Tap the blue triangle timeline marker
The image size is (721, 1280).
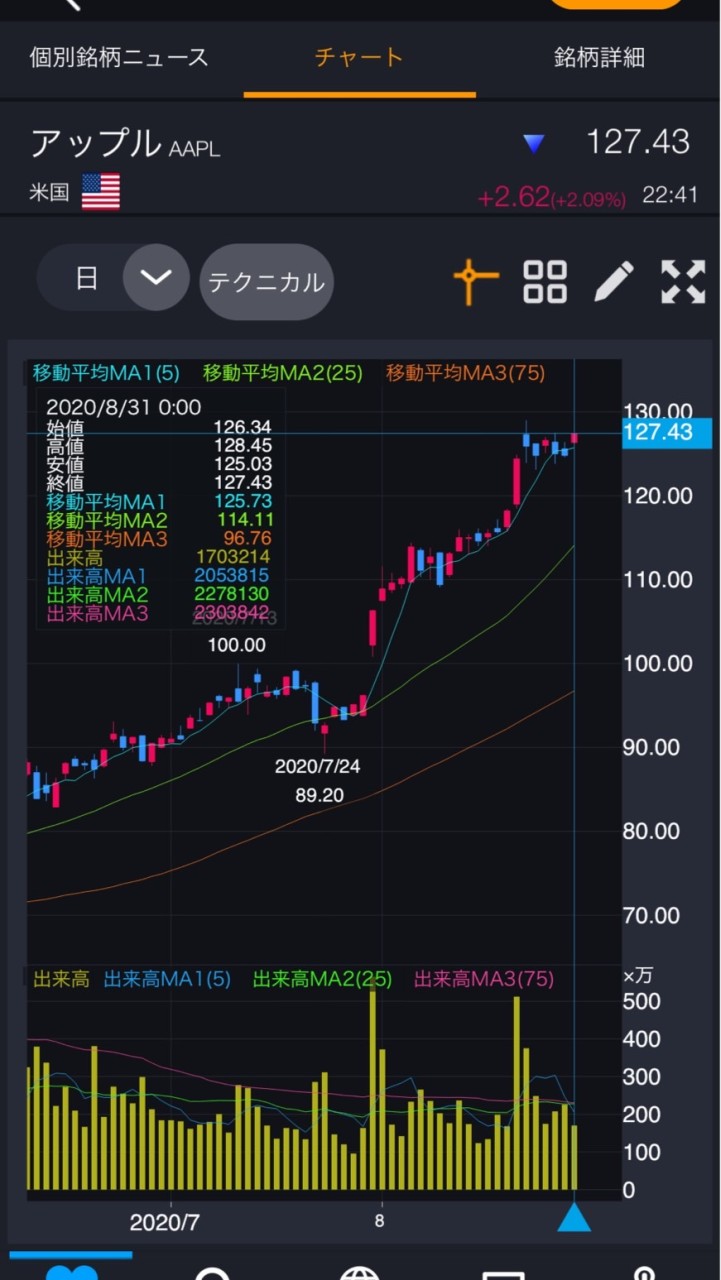574,1217
